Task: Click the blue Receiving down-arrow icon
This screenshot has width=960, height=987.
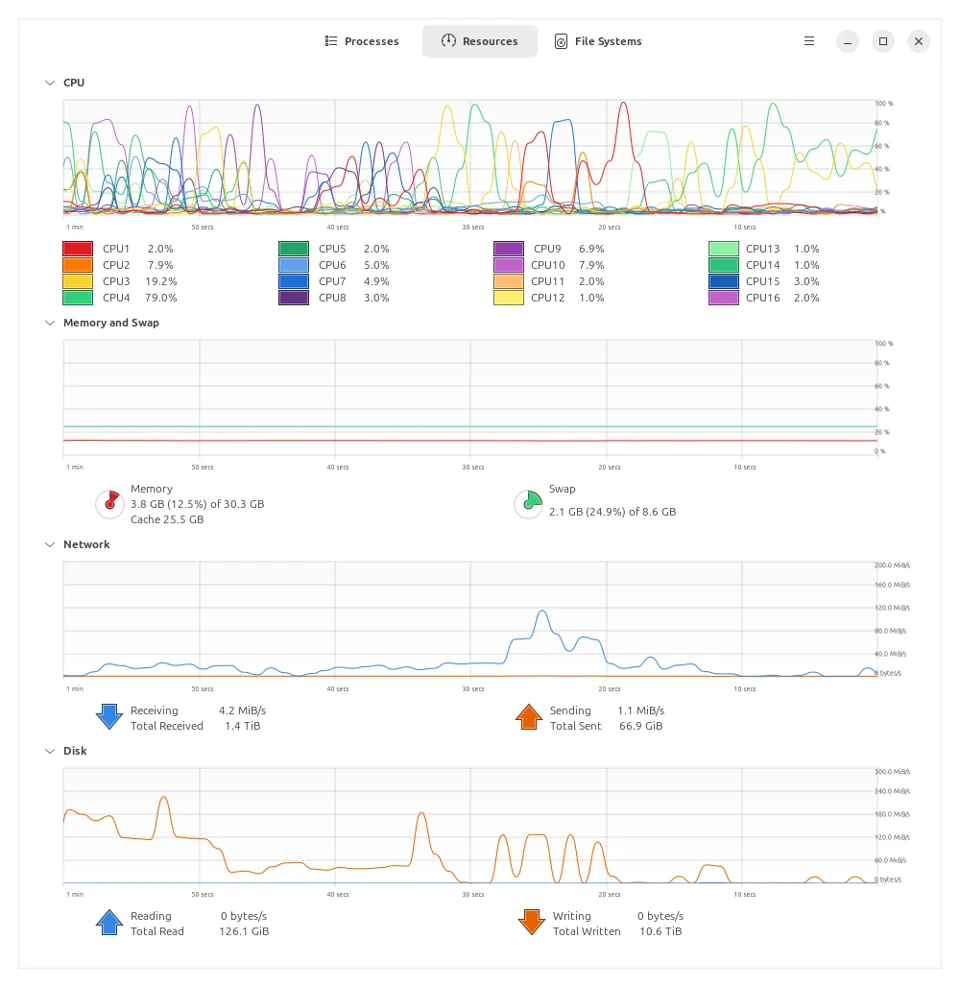Action: pyautogui.click(x=110, y=717)
